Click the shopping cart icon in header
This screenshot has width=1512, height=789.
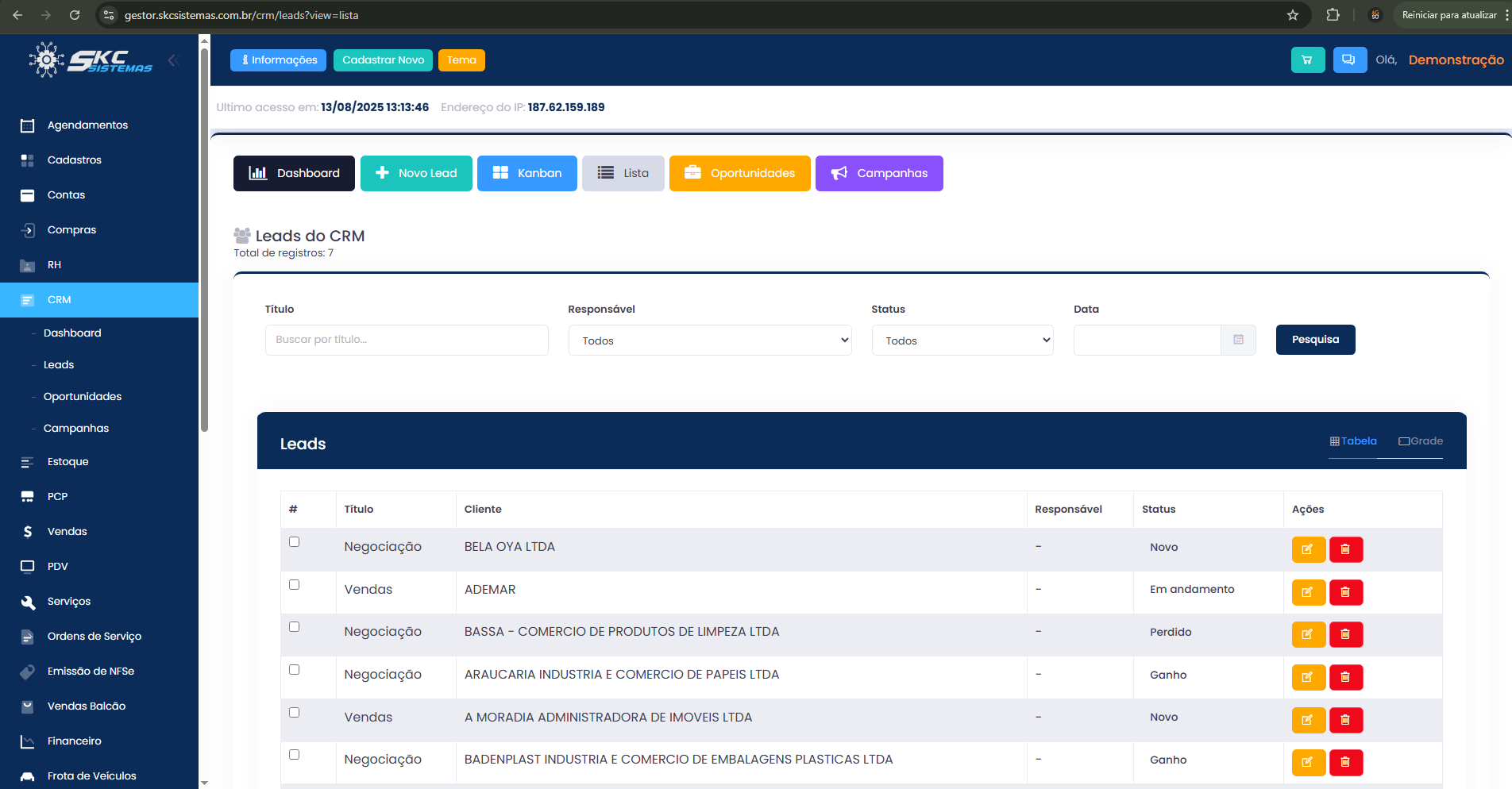[1307, 60]
